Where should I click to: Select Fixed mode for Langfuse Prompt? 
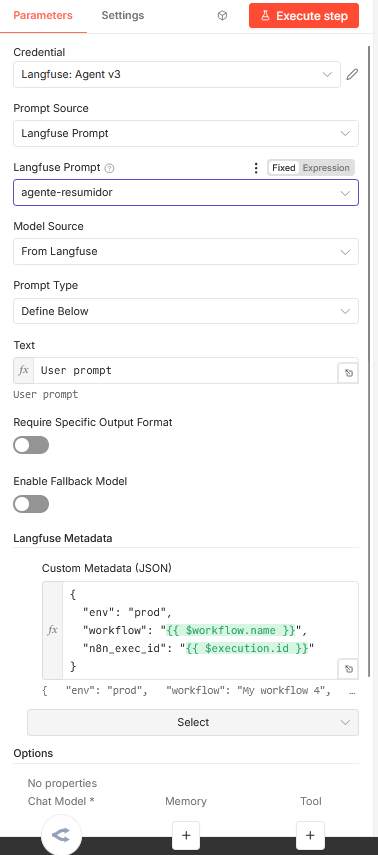284,168
